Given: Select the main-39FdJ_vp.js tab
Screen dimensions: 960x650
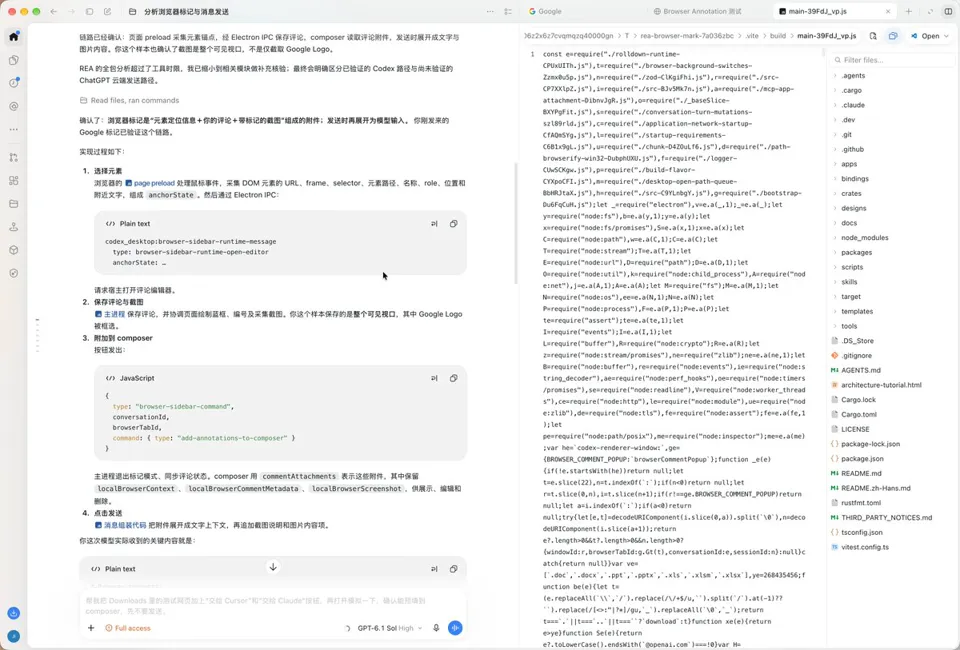Looking at the screenshot, I should tap(834, 12).
